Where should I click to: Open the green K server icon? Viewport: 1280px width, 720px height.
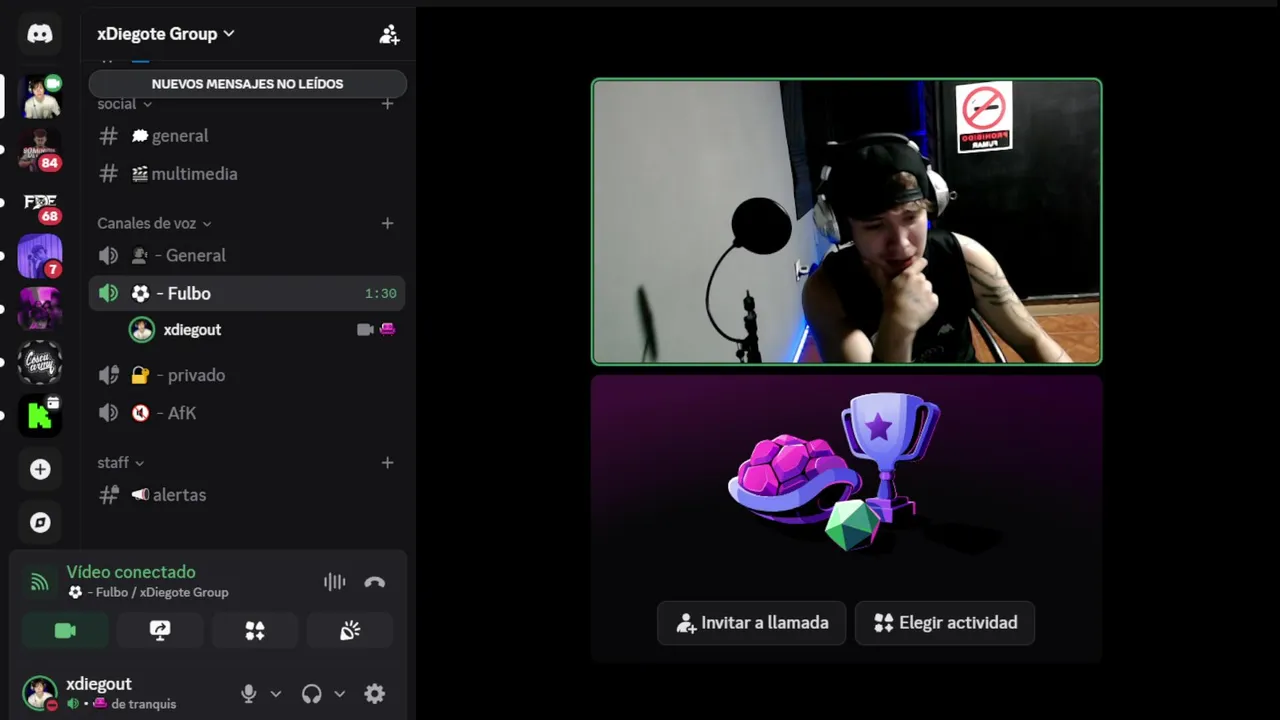tap(40, 415)
